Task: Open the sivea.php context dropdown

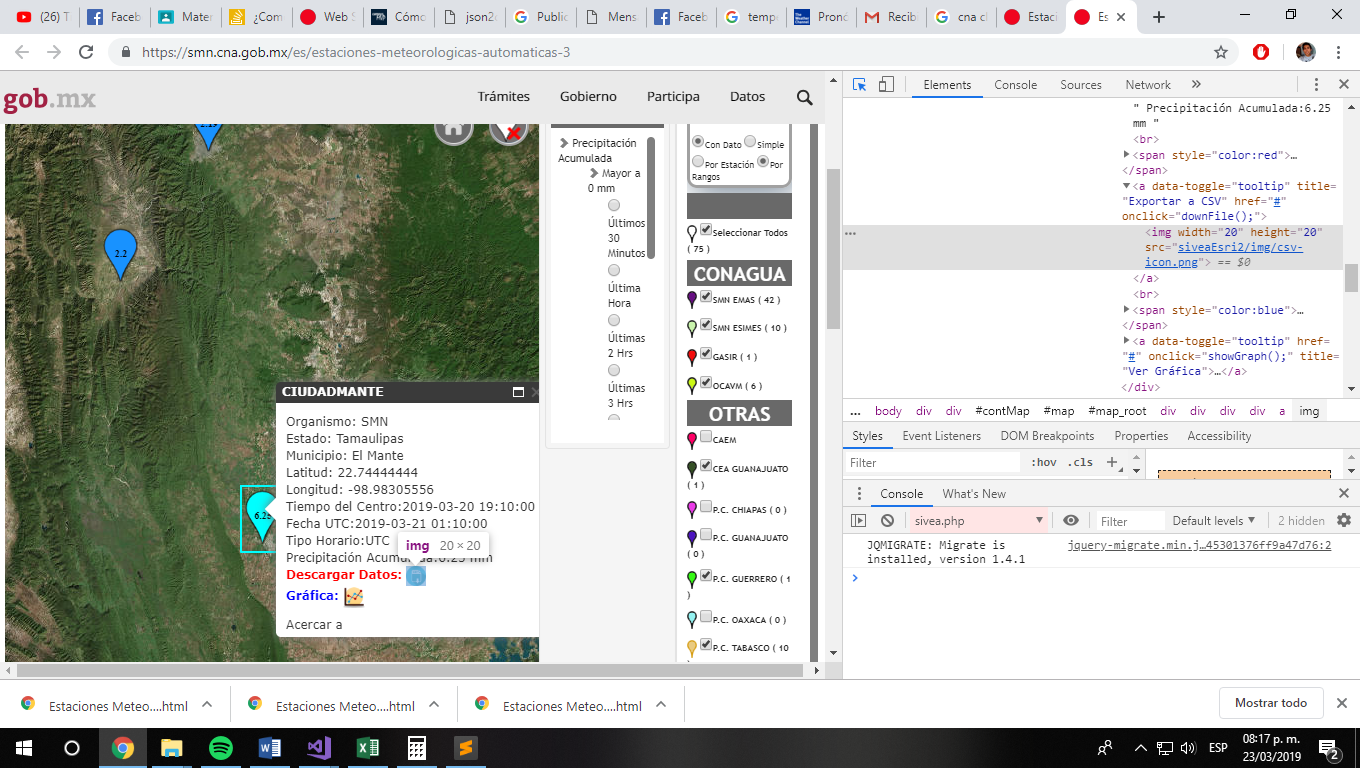Action: (x=978, y=521)
